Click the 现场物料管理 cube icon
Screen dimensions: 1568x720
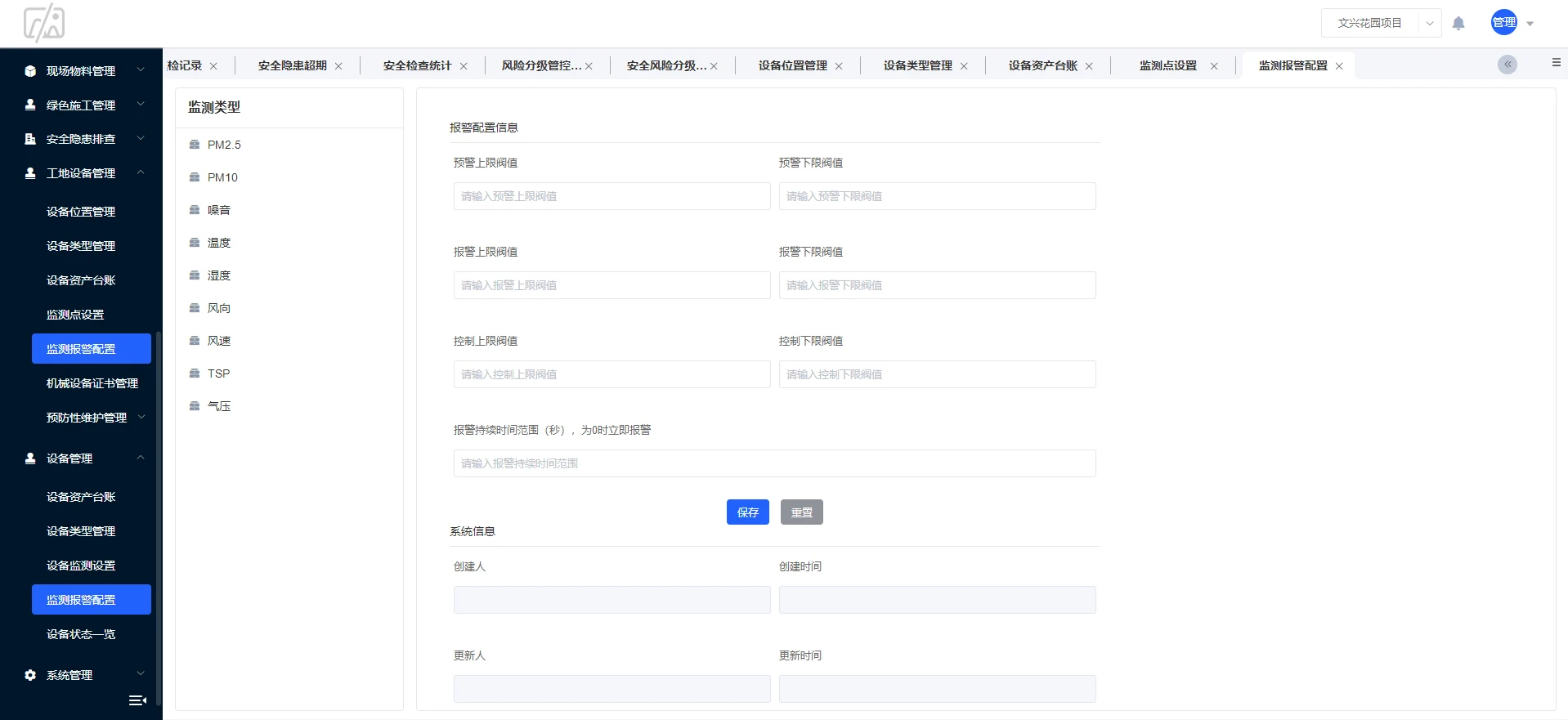pos(30,71)
